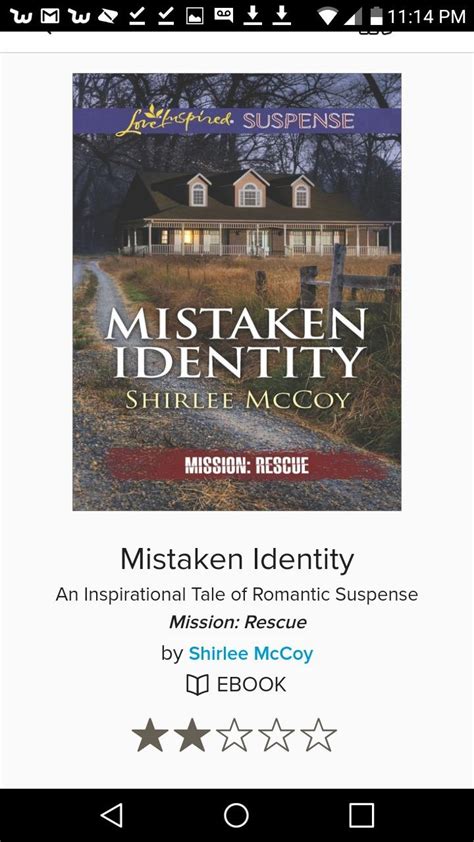This screenshot has height=842, width=474.
Task: Tap the voicemail notification icon
Action: pyautogui.click(x=223, y=16)
